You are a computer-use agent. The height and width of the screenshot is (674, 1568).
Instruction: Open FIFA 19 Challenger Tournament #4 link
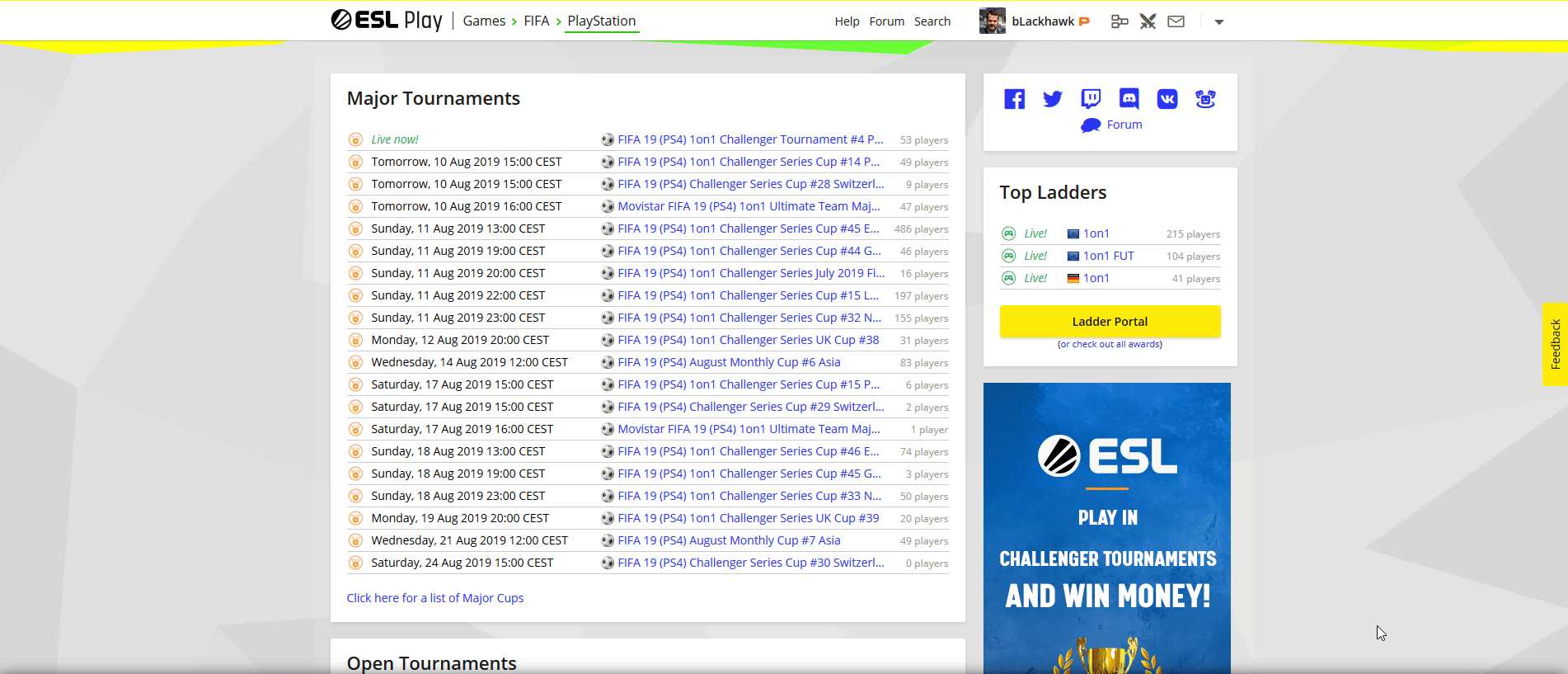[x=750, y=139]
